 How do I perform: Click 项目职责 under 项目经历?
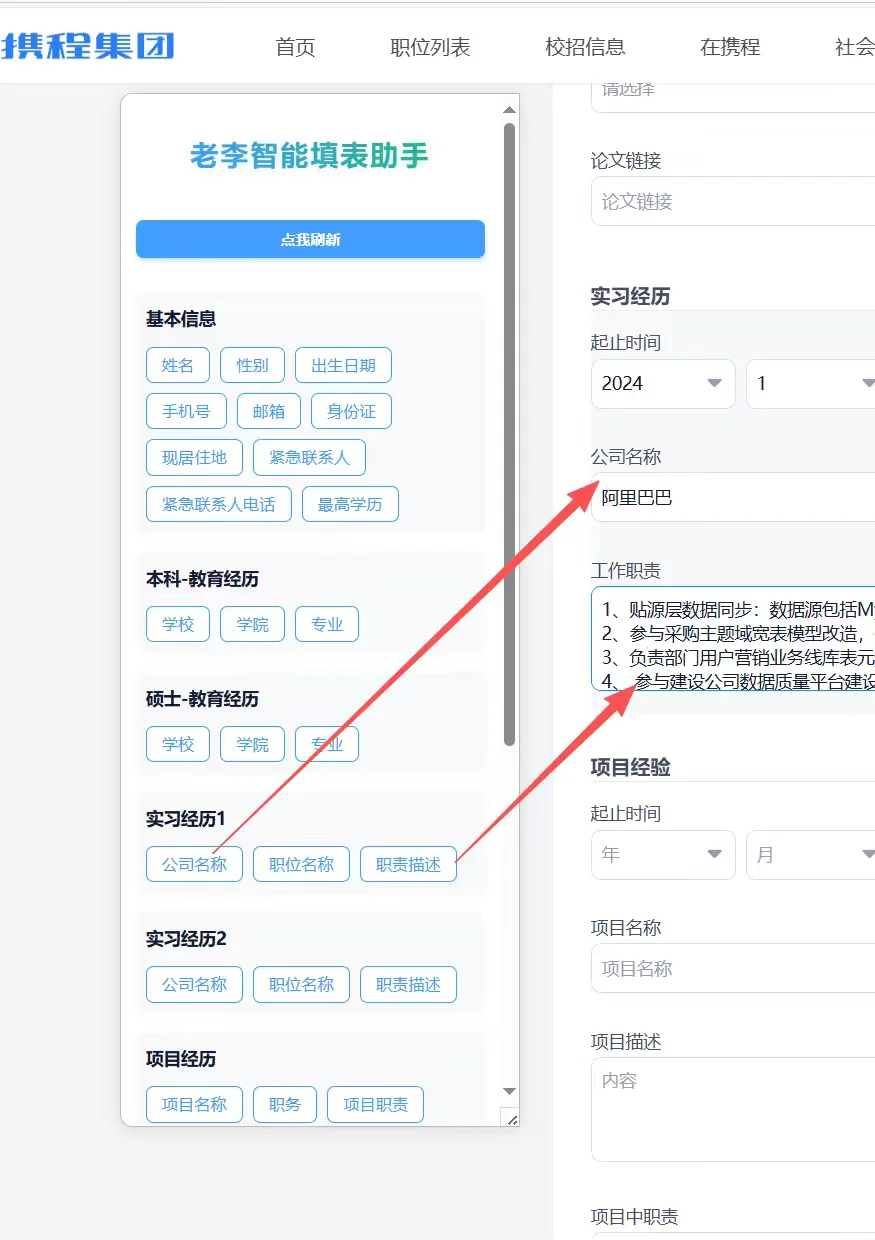point(375,1104)
